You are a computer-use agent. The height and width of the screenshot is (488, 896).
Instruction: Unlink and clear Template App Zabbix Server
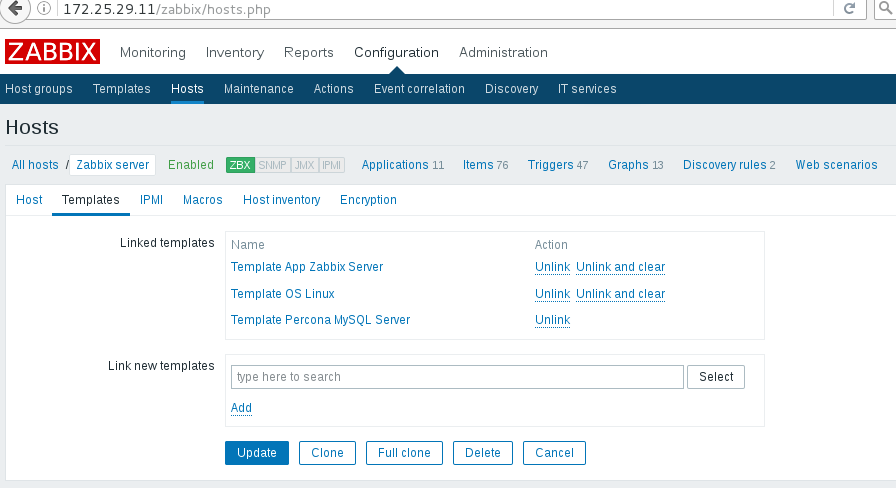[621, 267]
